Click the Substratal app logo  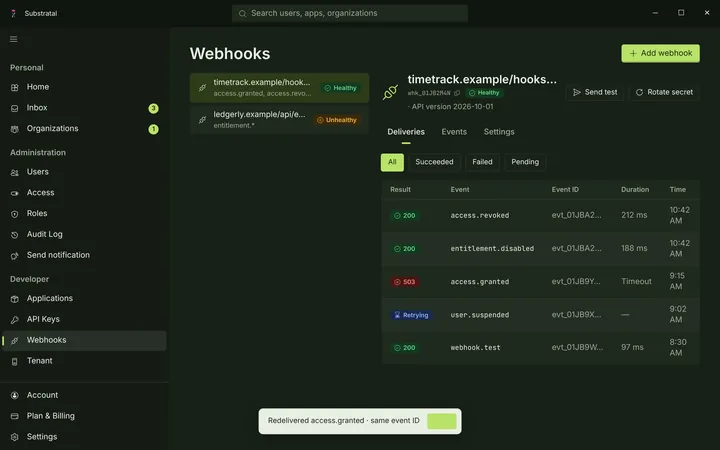[13, 13]
